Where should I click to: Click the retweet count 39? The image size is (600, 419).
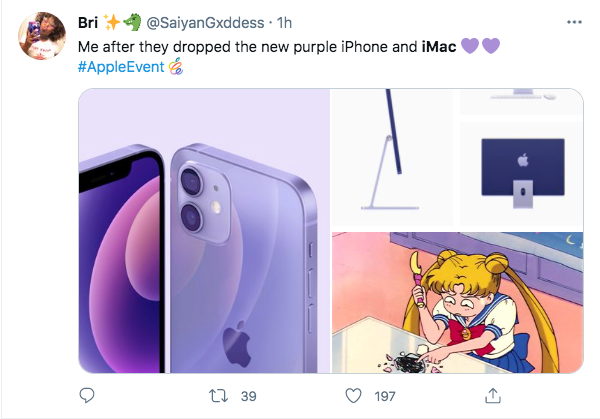coord(248,397)
